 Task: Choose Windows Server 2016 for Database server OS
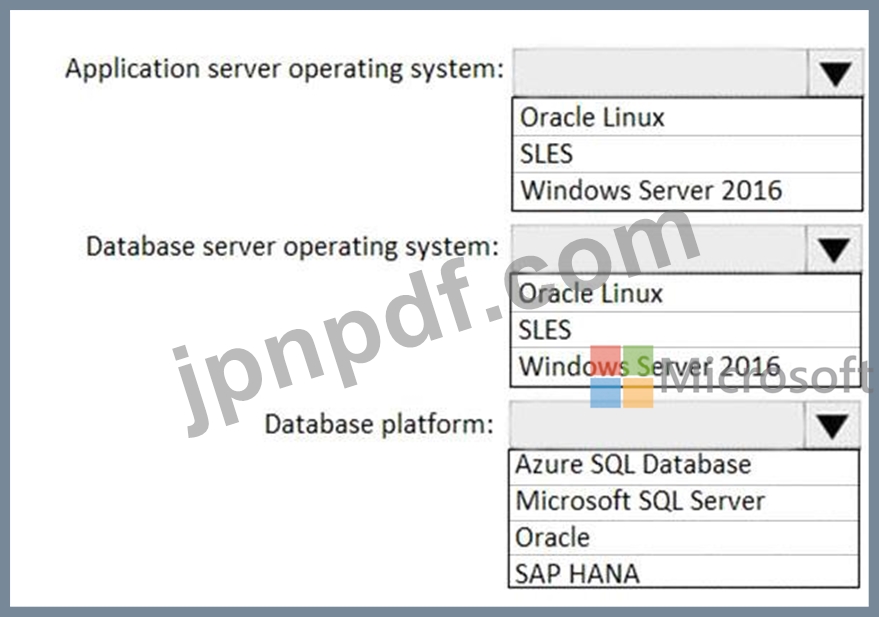pyautogui.click(x=686, y=367)
